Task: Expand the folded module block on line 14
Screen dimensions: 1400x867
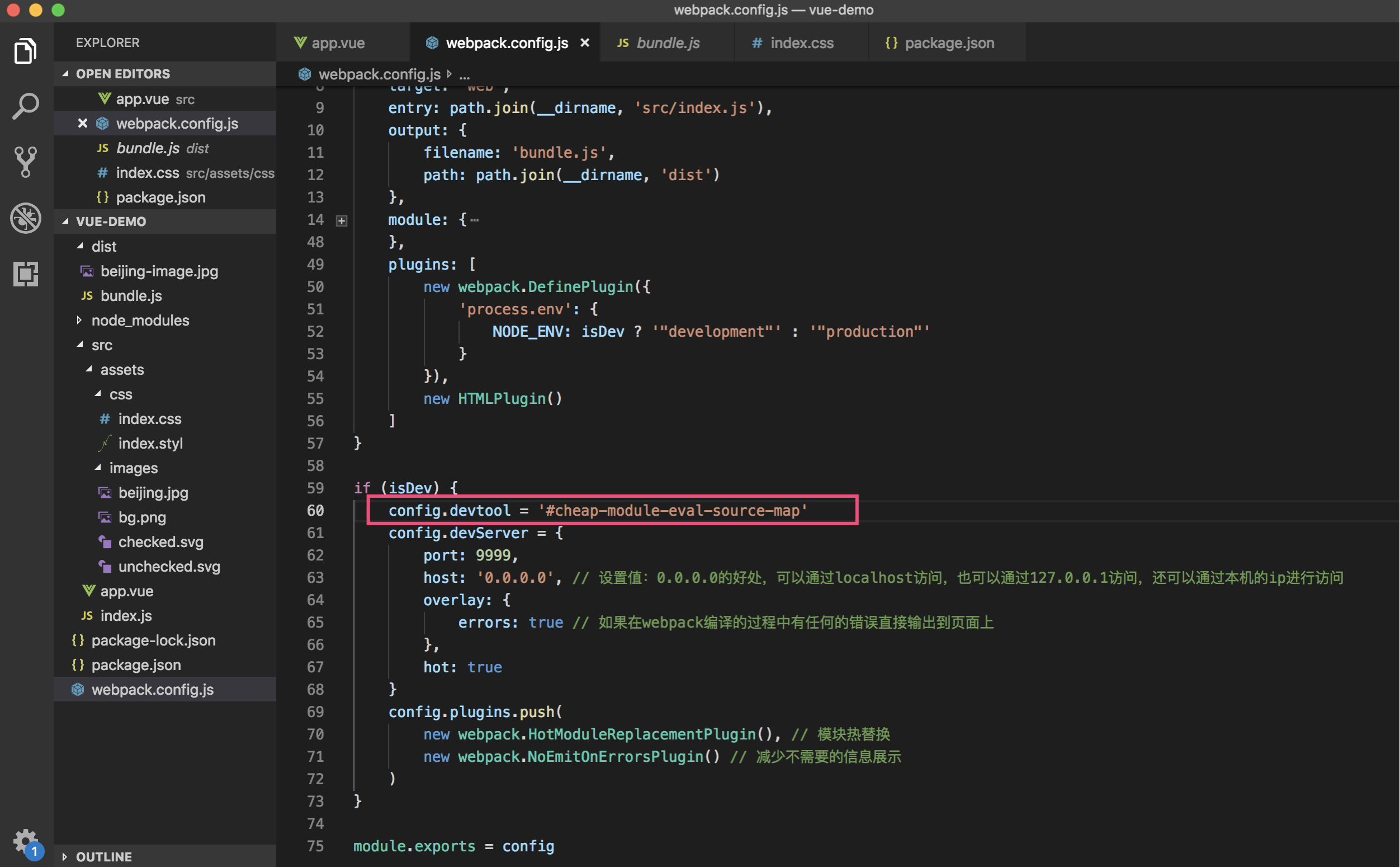Action: pos(342,220)
